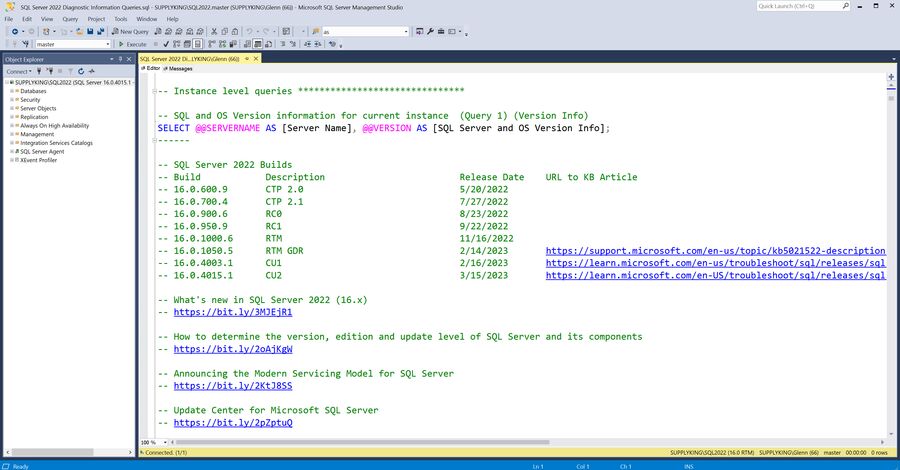Pin the SQL Server 2022 document tab

(x=247, y=59)
